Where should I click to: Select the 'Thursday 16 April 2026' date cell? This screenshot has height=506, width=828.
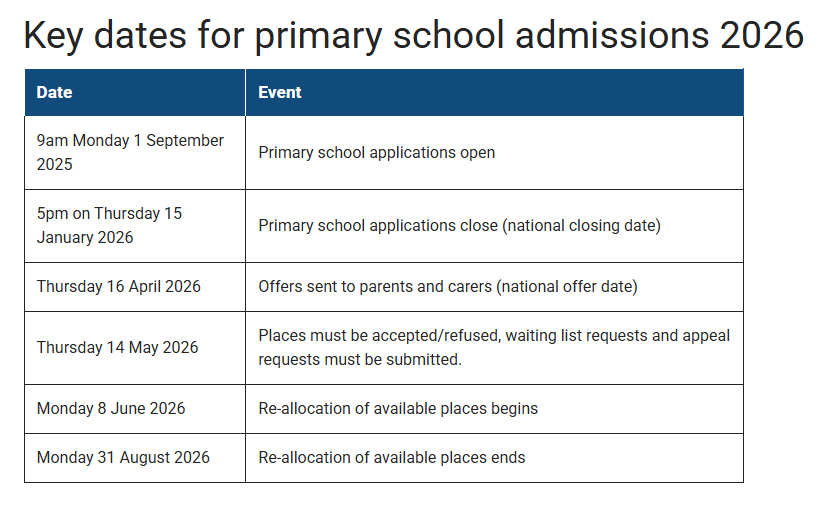point(119,287)
